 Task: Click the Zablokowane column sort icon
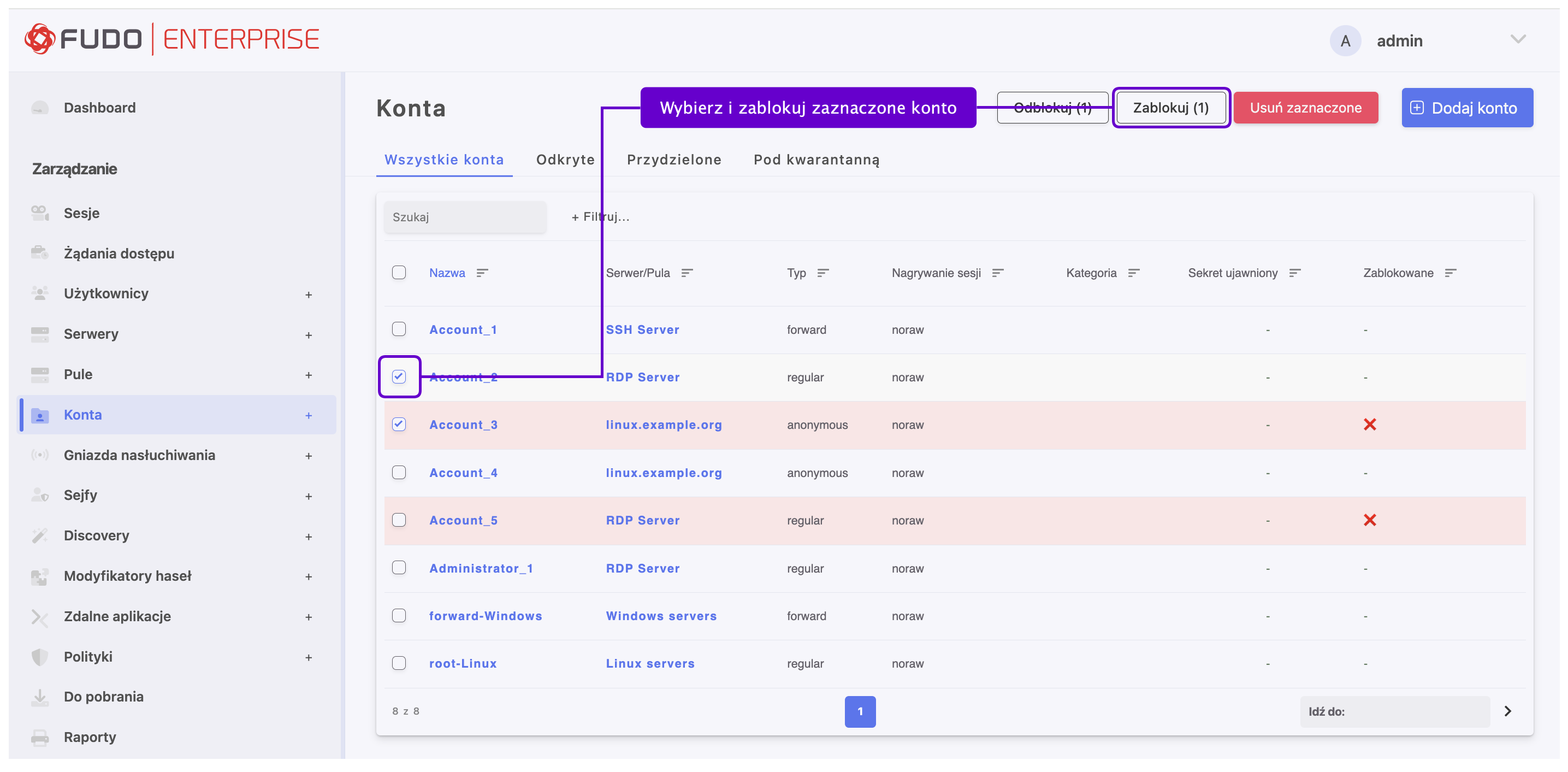coord(1451,273)
